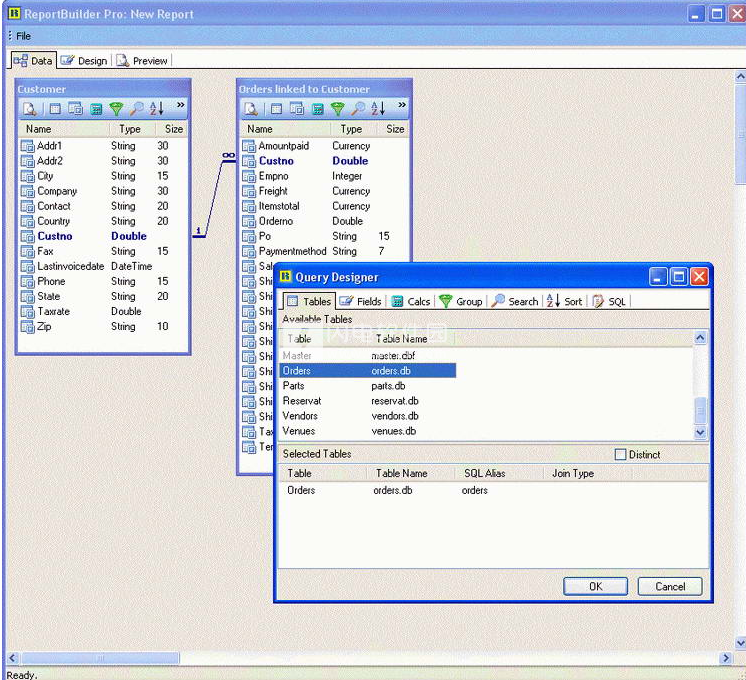746x680 pixels.
Task: Click green Group funnel in Customer panel
Action: pyautogui.click(x=116, y=109)
